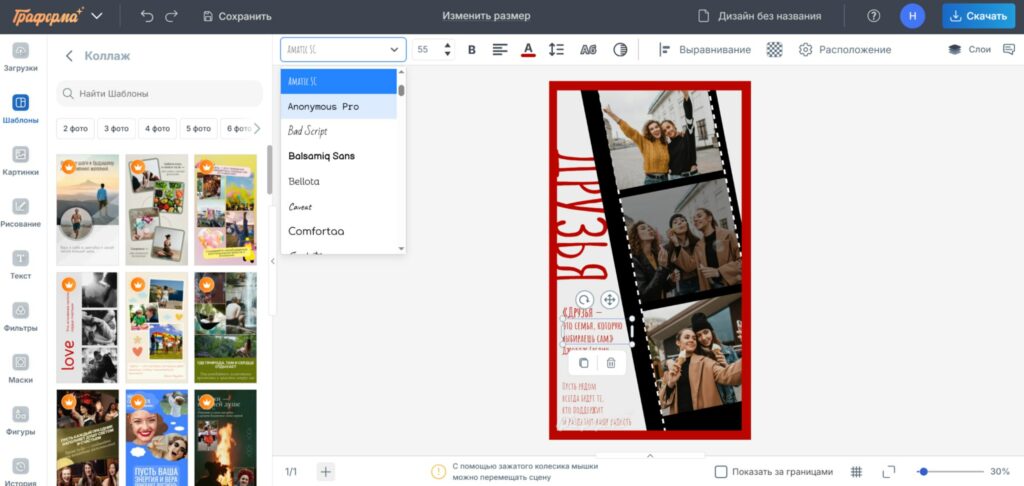Toggle the grid display icon

click(856, 471)
